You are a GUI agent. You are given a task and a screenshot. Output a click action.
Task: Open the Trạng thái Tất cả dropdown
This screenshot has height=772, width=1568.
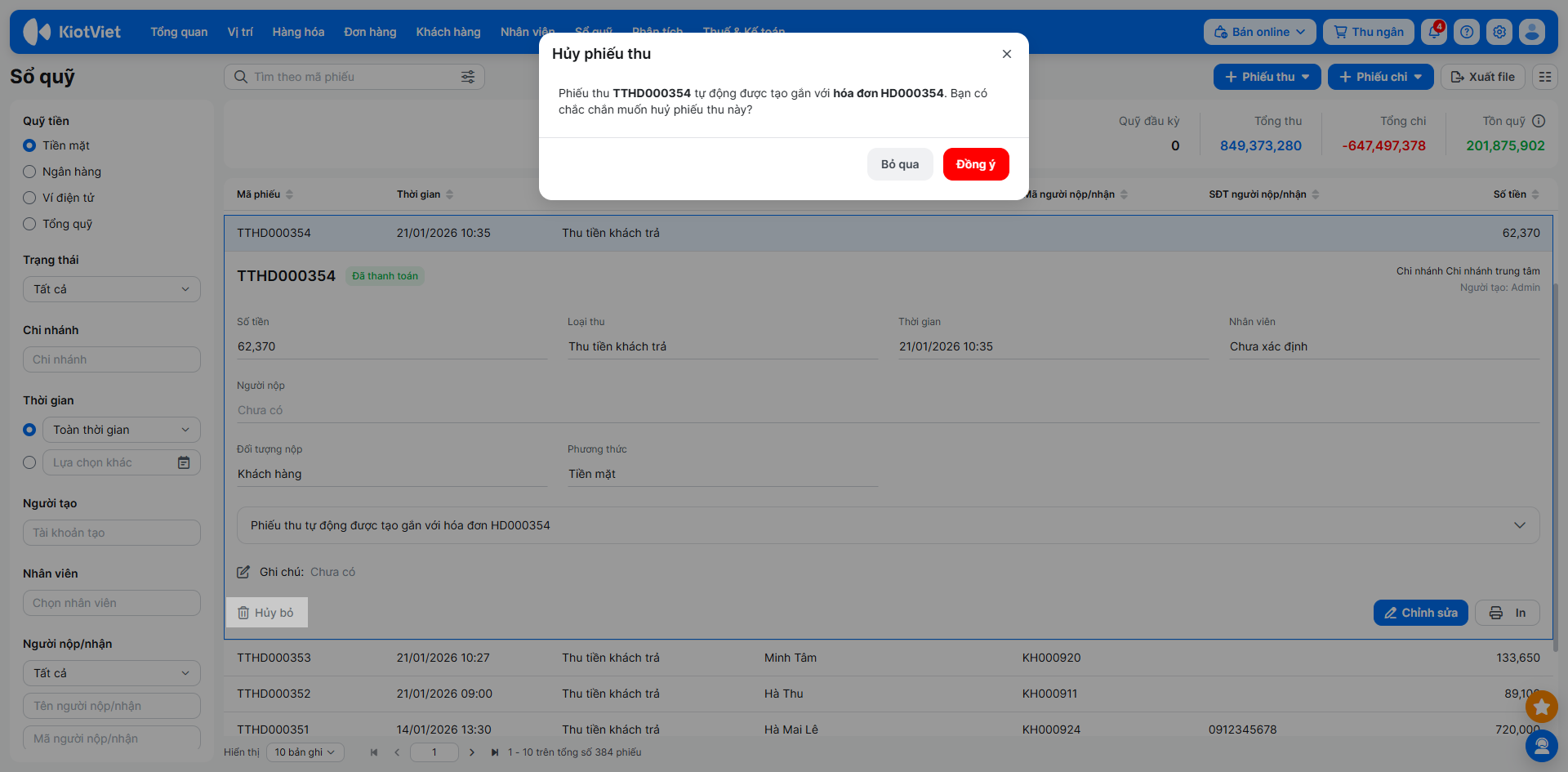(x=112, y=289)
